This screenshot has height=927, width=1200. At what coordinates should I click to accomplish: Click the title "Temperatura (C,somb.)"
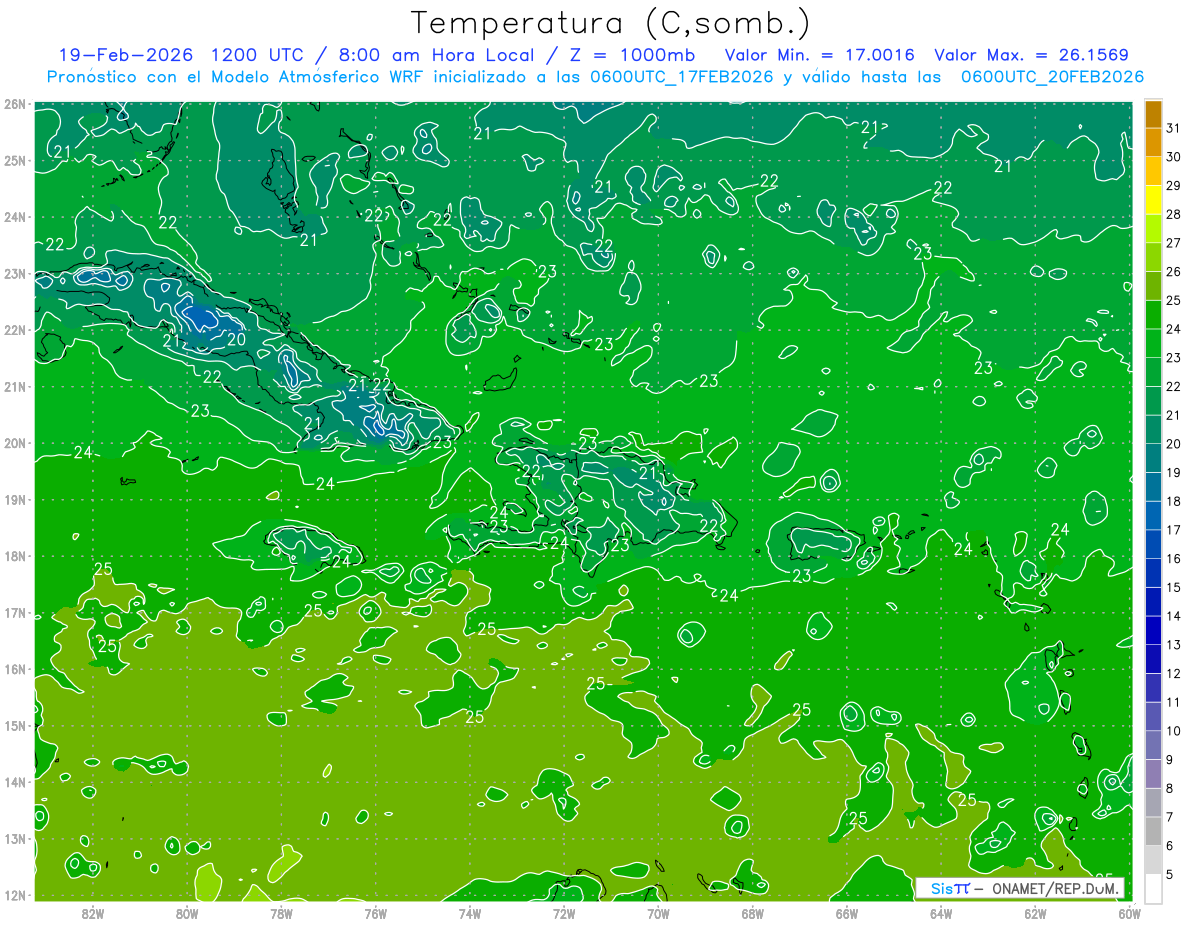[611, 23]
